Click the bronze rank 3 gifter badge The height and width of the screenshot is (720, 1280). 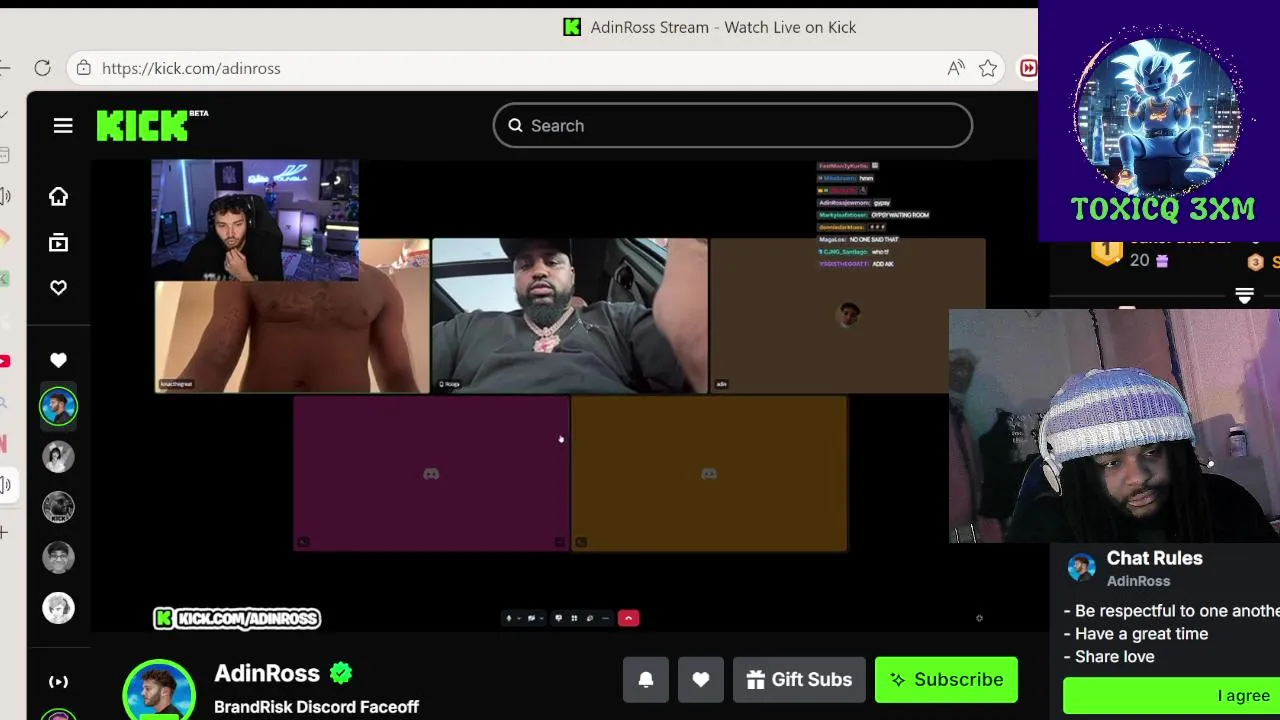coord(1256,262)
